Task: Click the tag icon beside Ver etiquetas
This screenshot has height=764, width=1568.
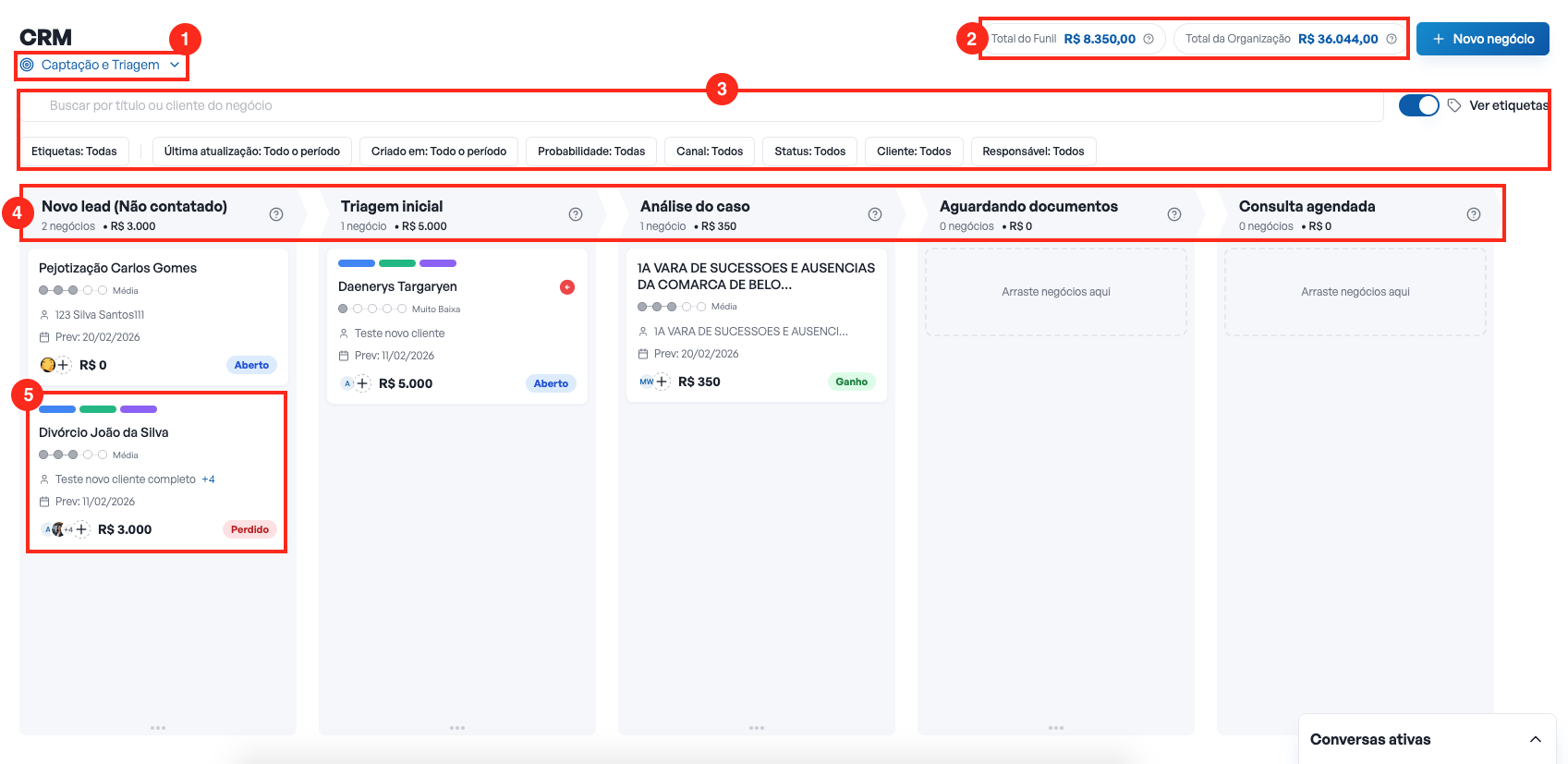Action: 1454,105
